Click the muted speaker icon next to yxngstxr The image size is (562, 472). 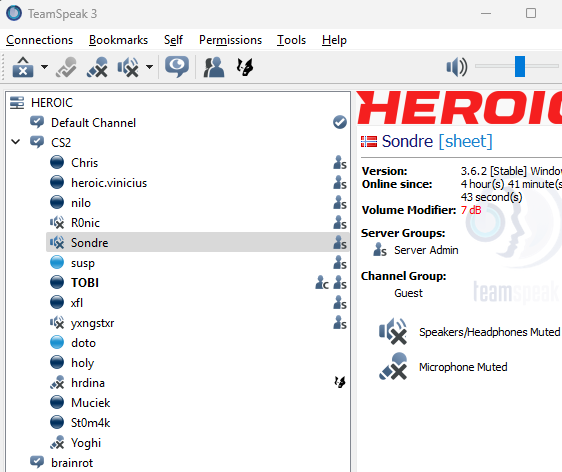pyautogui.click(x=57, y=323)
